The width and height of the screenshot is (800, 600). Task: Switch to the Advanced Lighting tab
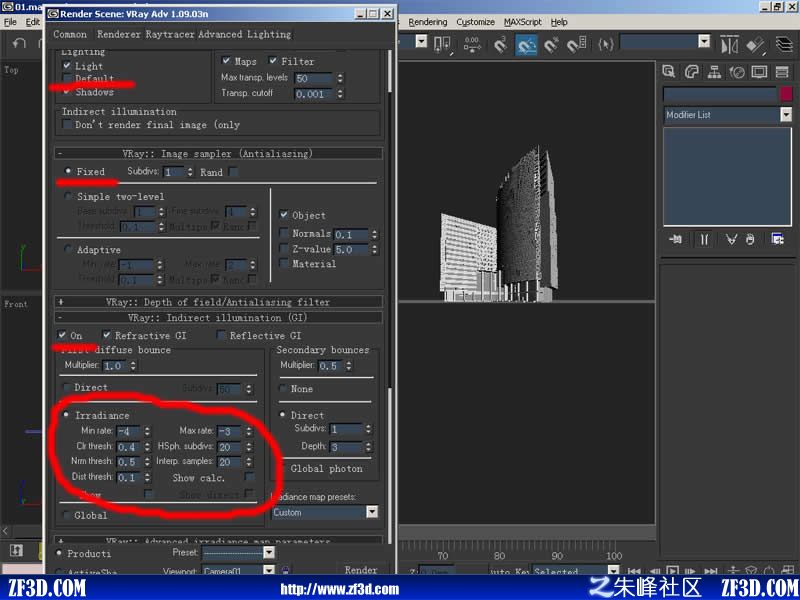click(245, 34)
